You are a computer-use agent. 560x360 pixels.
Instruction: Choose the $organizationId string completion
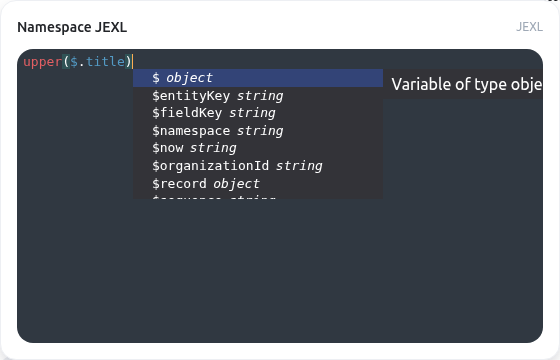pyautogui.click(x=258, y=166)
